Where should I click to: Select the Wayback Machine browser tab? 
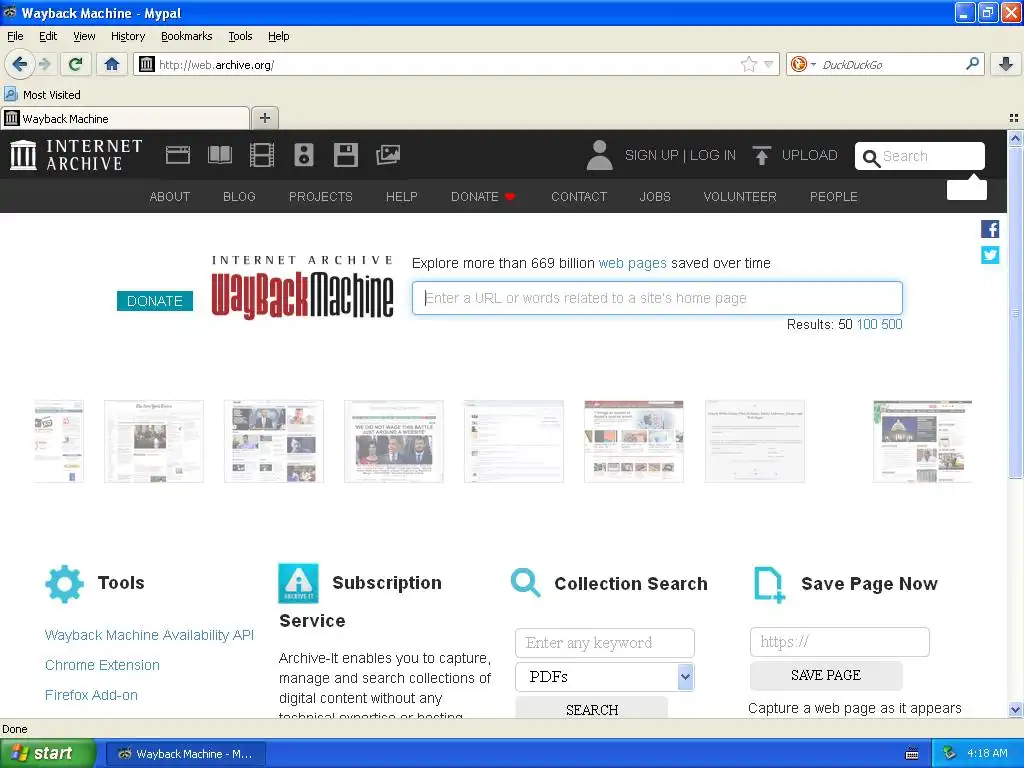pos(125,118)
